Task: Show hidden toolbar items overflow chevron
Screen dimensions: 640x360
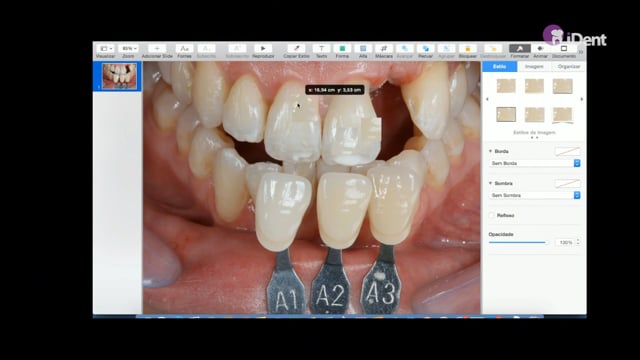Action: tap(581, 52)
